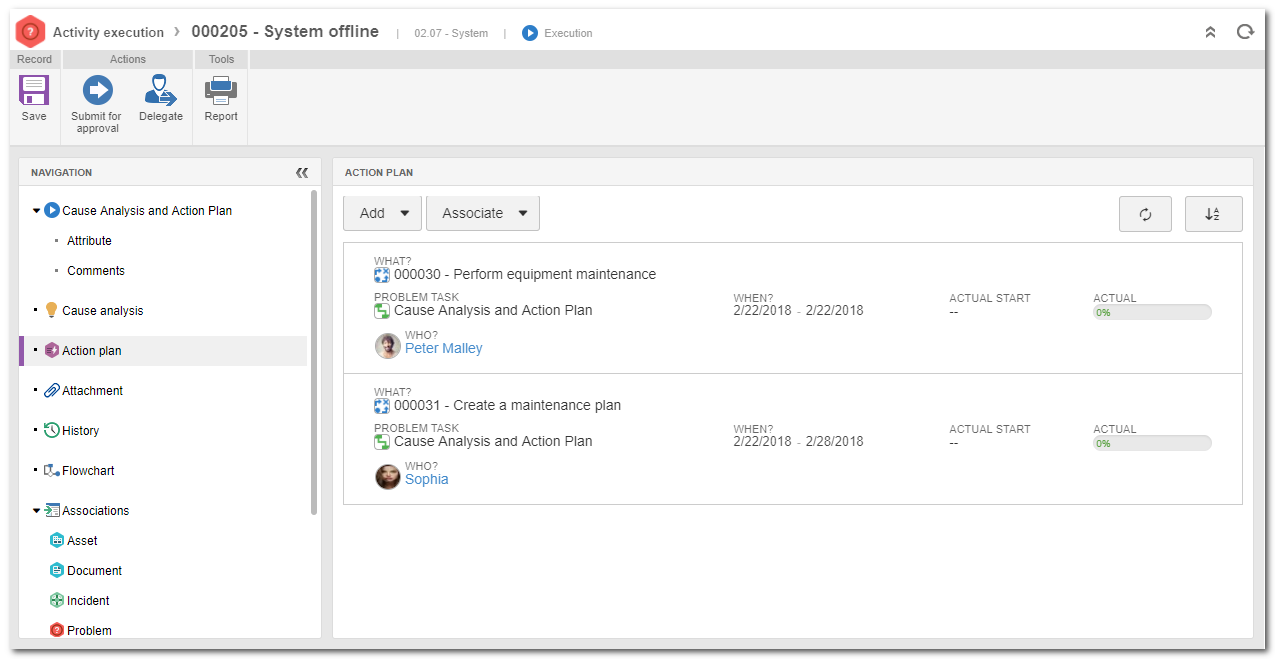Collapse Cause Analysis and Action Plan tree node
Image resolution: width=1275 pixels, height=659 pixels.
(37, 211)
